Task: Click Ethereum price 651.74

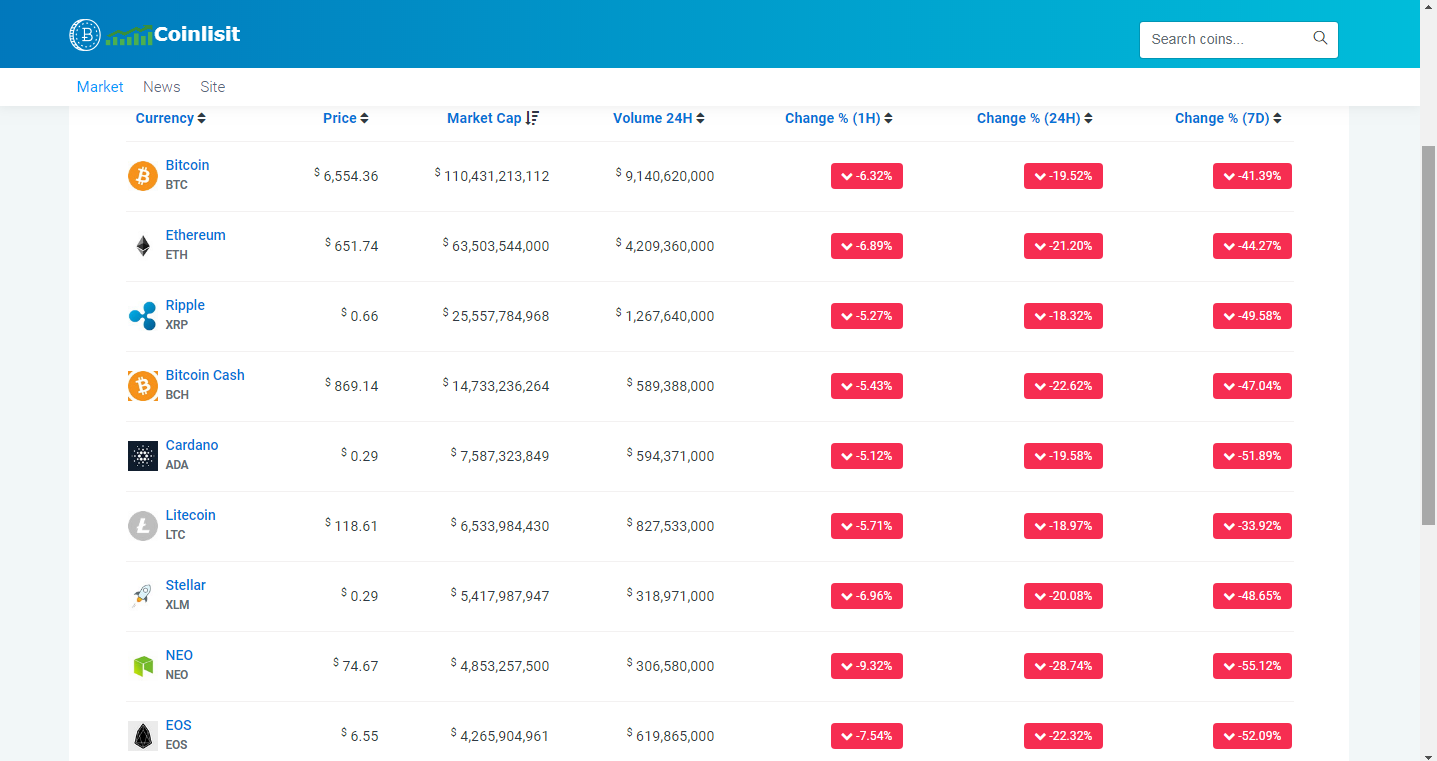Action: pos(352,246)
